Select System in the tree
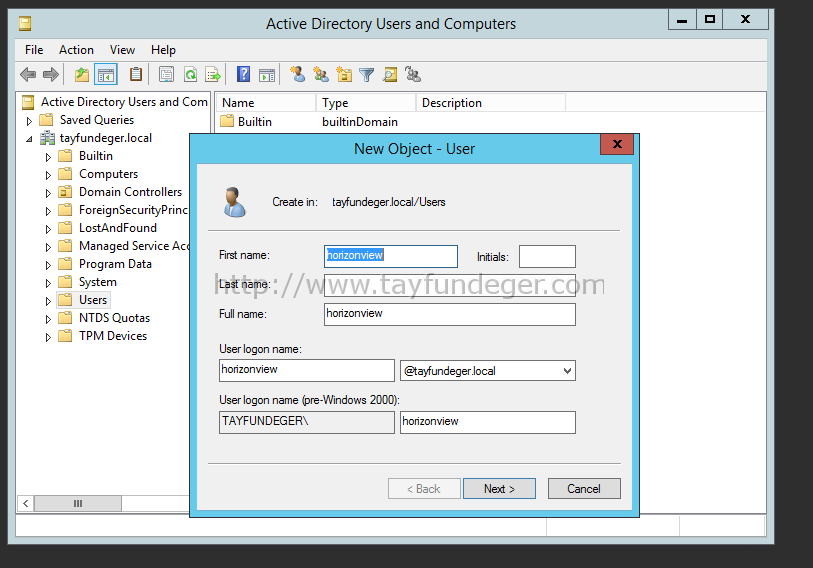Image resolution: width=813 pixels, height=568 pixels. point(97,282)
